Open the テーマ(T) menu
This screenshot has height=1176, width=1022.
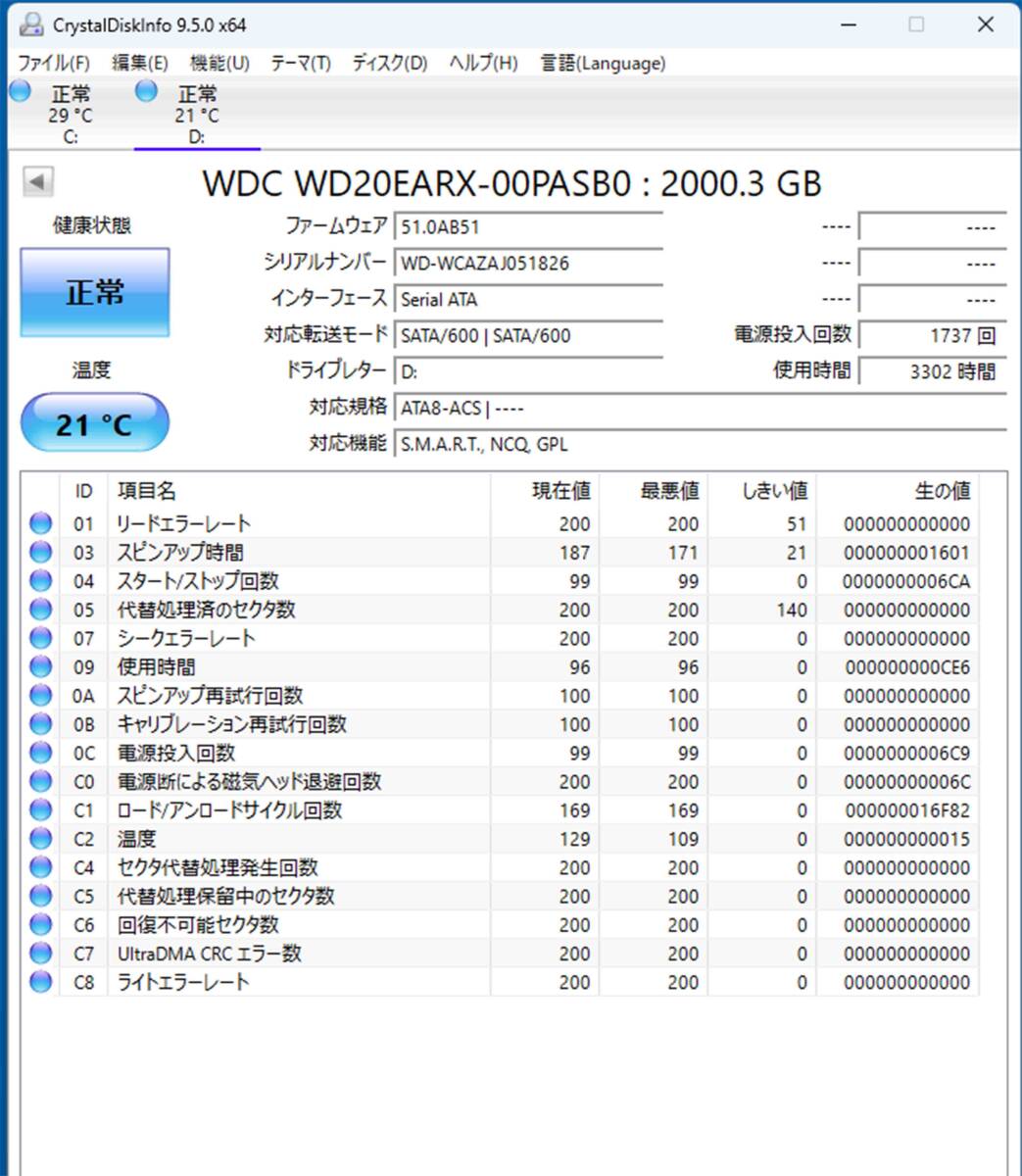(x=301, y=63)
